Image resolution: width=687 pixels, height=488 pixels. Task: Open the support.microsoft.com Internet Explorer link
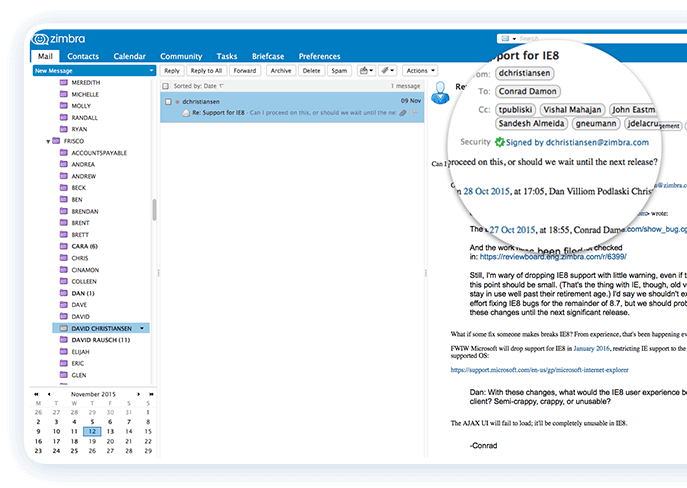(x=539, y=370)
